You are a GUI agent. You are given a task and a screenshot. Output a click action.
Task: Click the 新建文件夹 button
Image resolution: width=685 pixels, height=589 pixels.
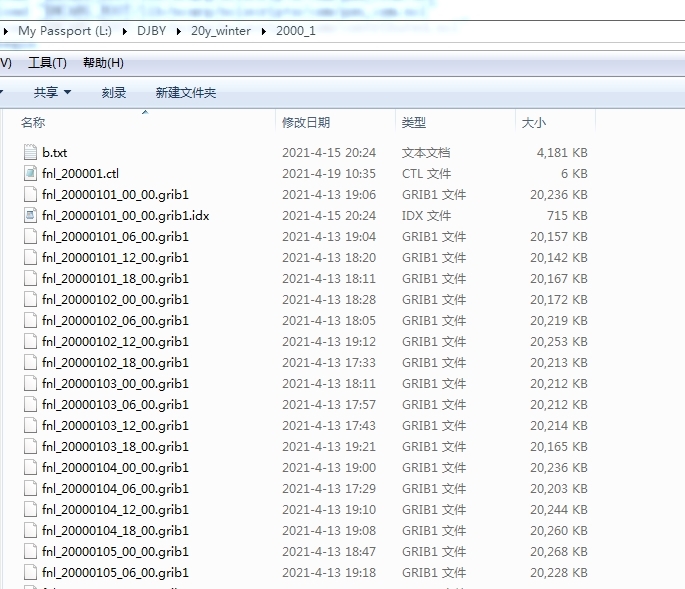(185, 92)
